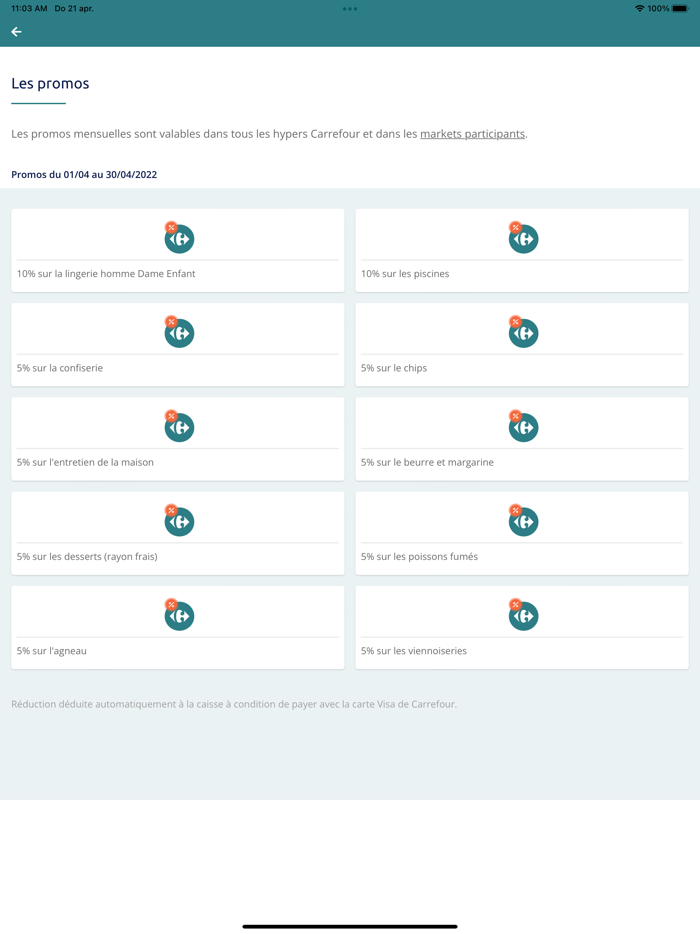Screen dimensions: 700x934
Task: Tap the promo icon for viennoiseries
Action: point(523,614)
